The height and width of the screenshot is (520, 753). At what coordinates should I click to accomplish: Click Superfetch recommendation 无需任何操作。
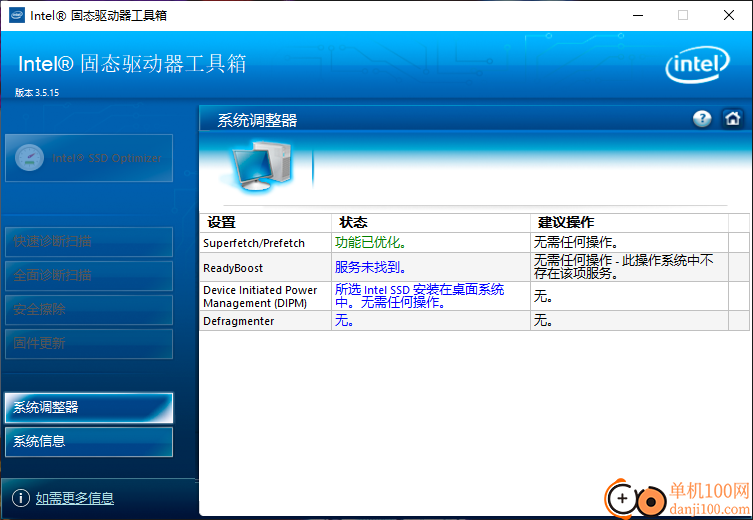[x=576, y=242]
